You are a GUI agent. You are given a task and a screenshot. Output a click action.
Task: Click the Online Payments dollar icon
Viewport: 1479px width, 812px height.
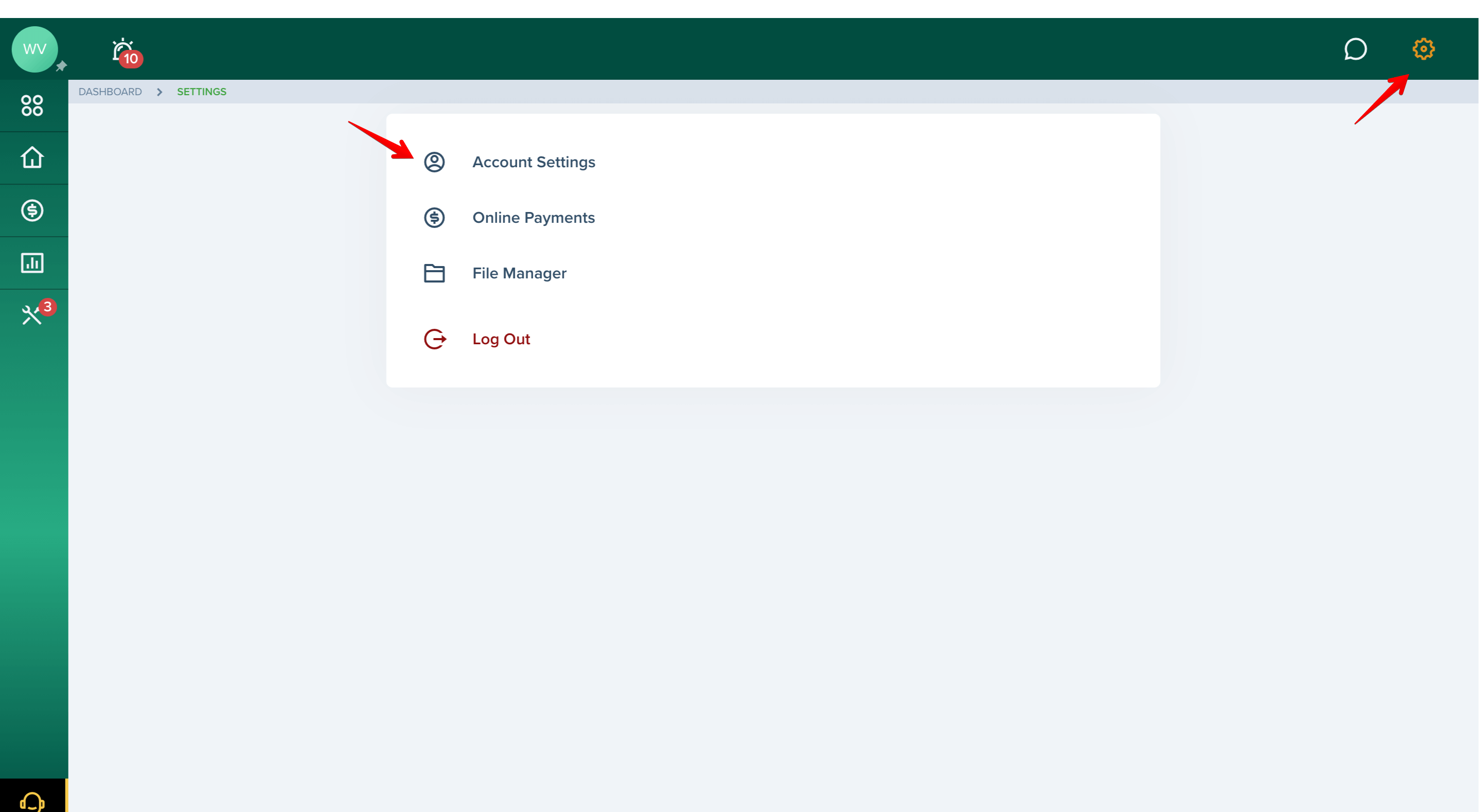tap(434, 218)
